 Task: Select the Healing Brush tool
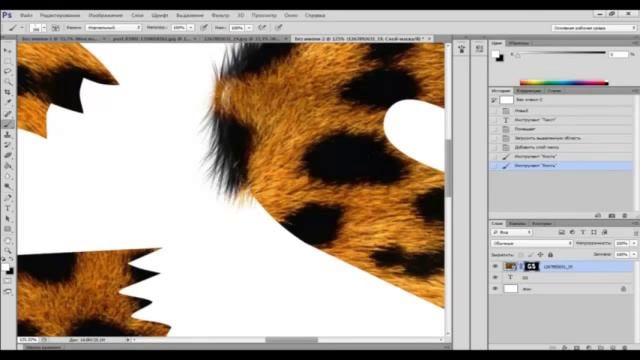click(7, 114)
